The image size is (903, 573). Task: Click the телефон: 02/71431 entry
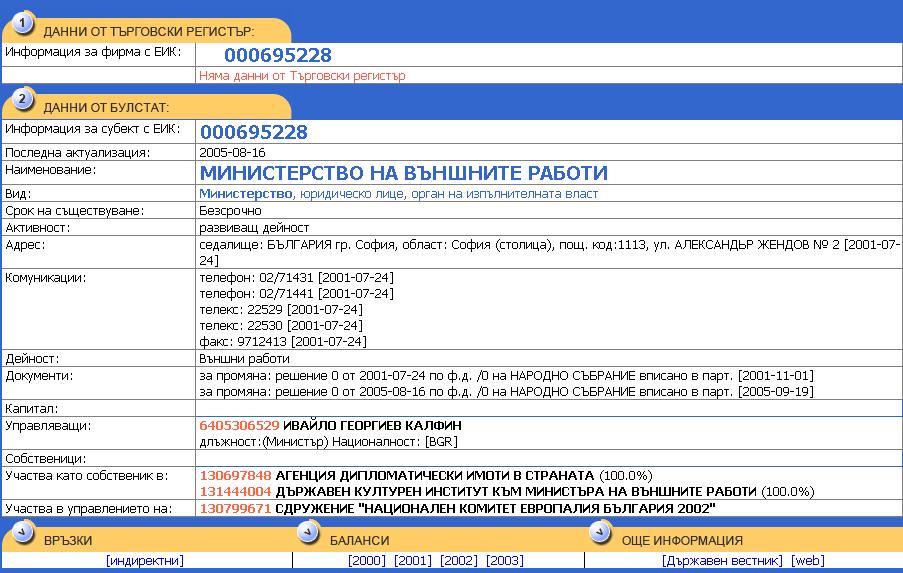297,278
